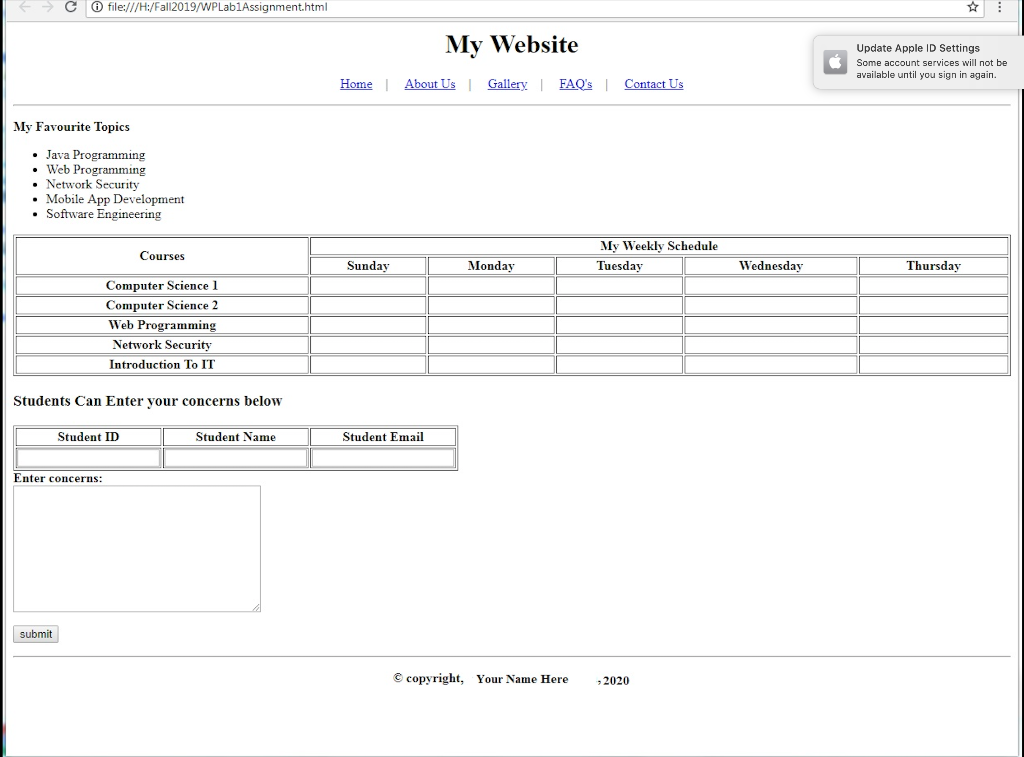Click the Introduction To IT row label

162,364
